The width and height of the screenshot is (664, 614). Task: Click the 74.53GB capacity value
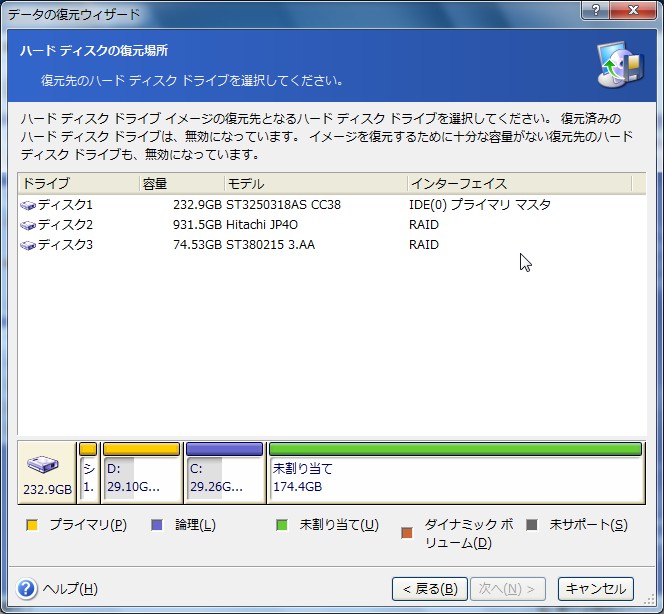(x=197, y=245)
